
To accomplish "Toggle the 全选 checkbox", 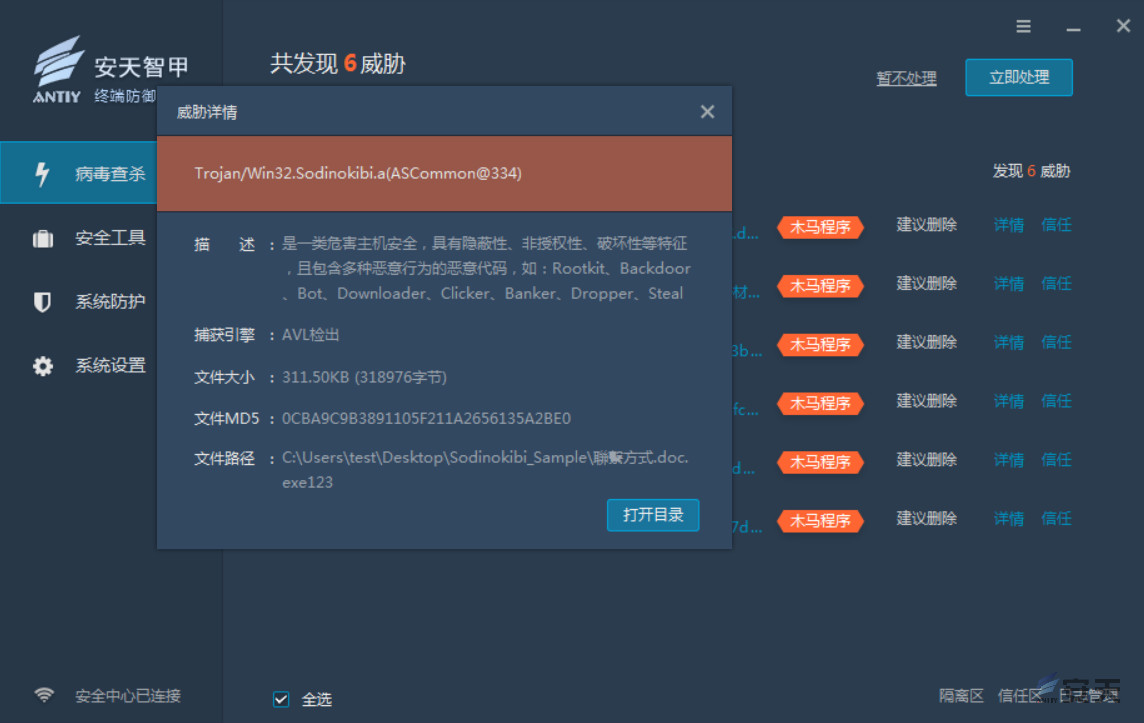I will tap(281, 699).
